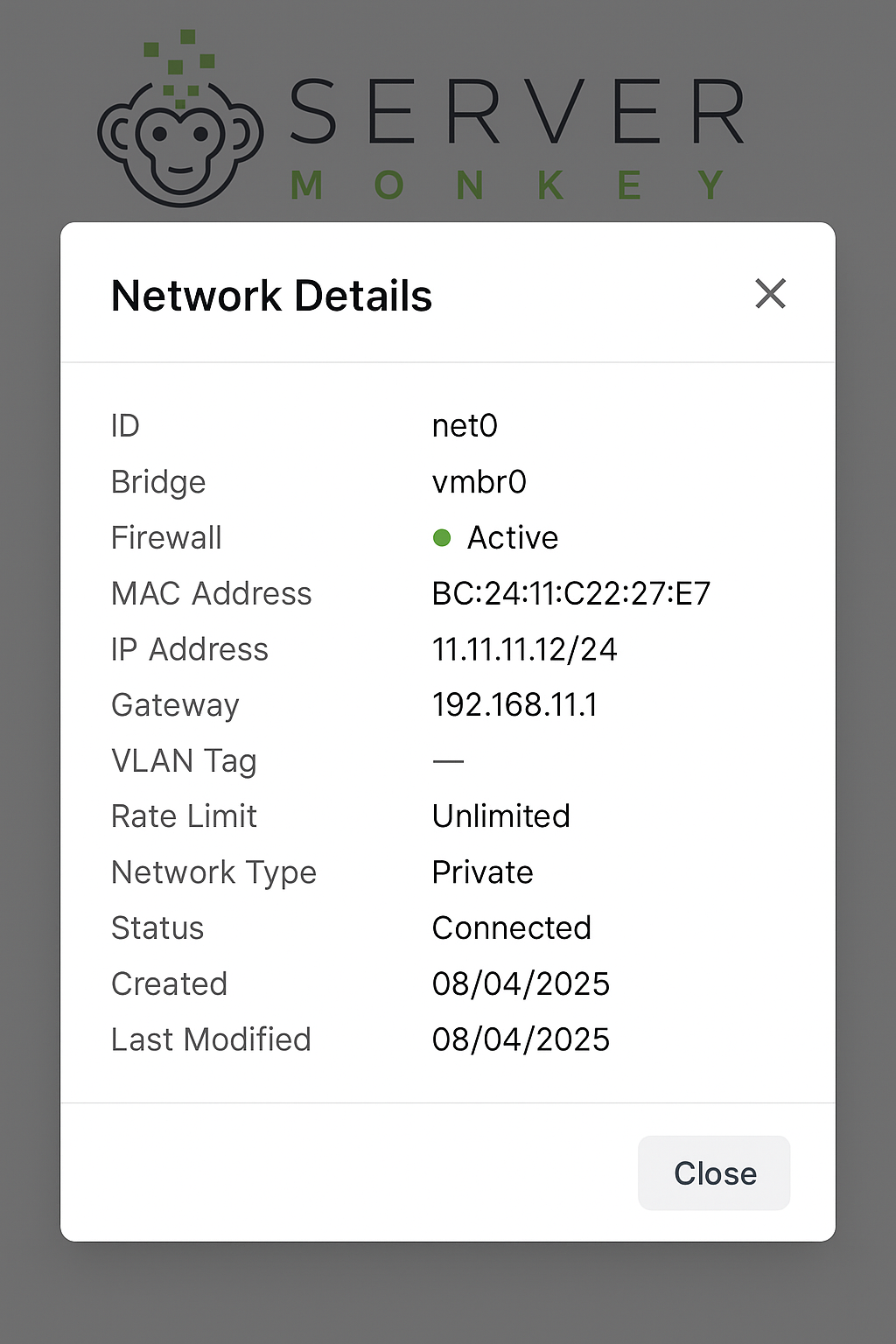
Task: Click the net0 ID value
Action: click(x=465, y=426)
